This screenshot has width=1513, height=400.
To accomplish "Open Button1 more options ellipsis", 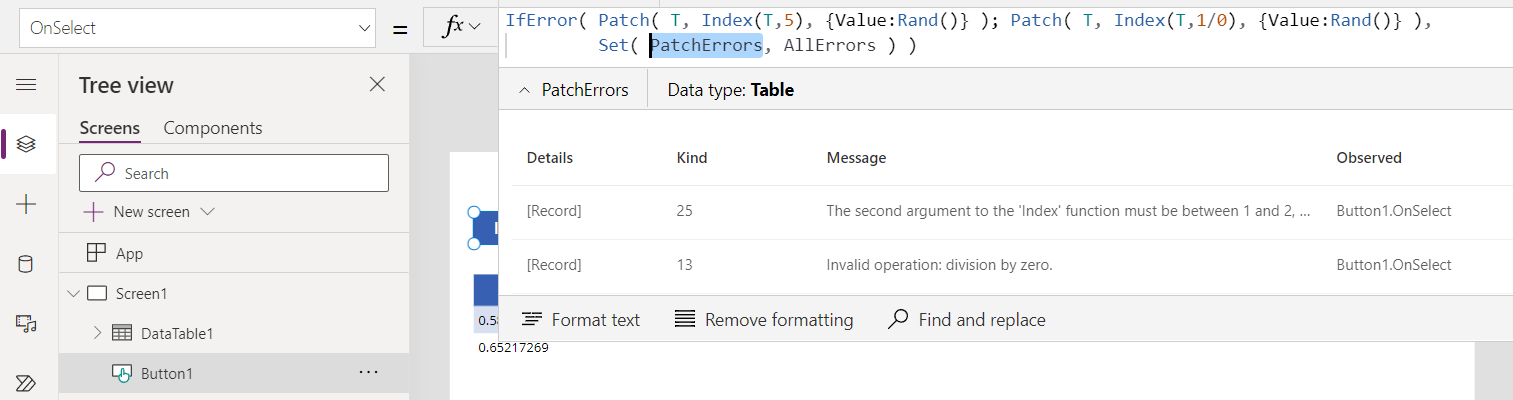I will coord(368,373).
